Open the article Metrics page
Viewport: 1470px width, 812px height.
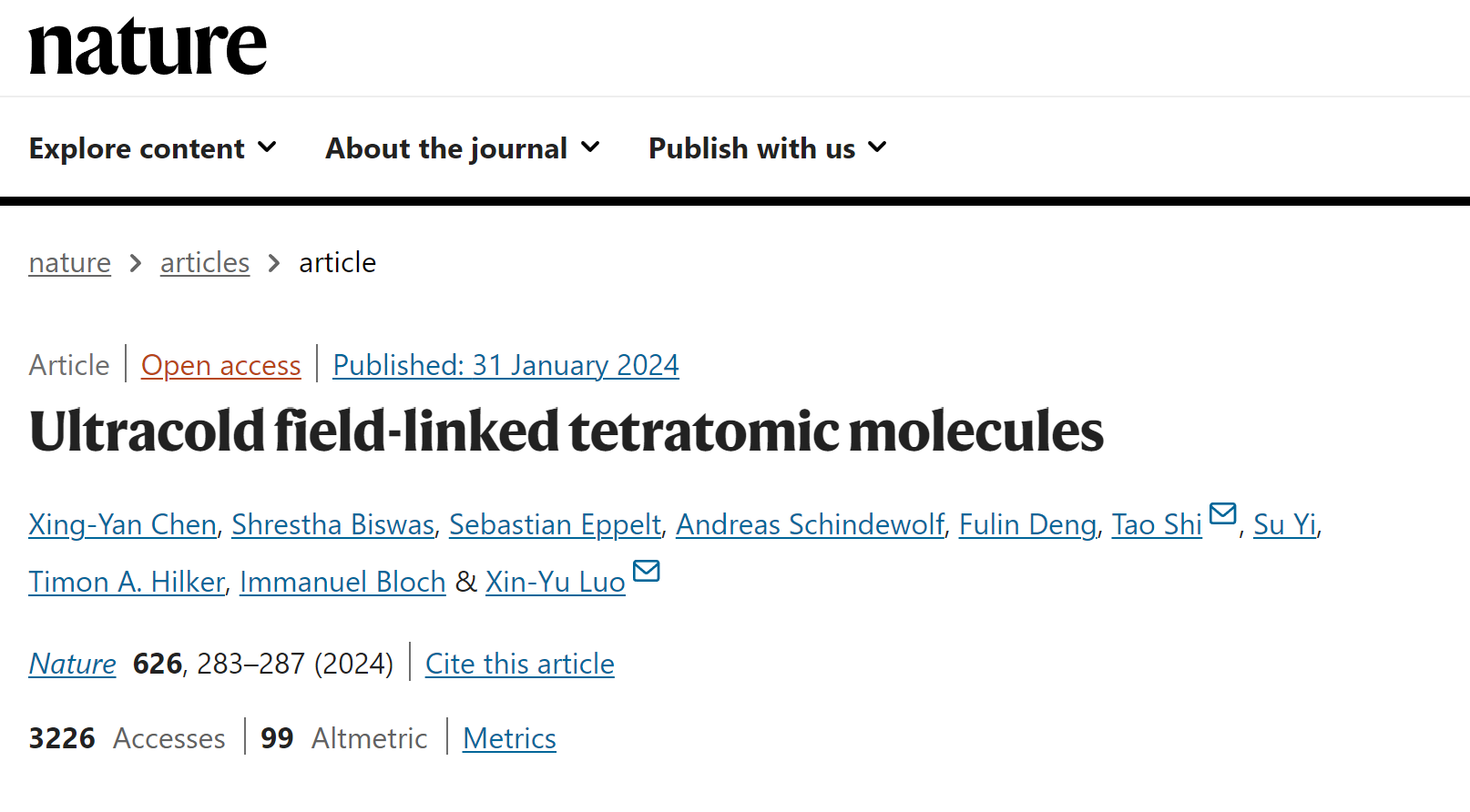tap(509, 739)
